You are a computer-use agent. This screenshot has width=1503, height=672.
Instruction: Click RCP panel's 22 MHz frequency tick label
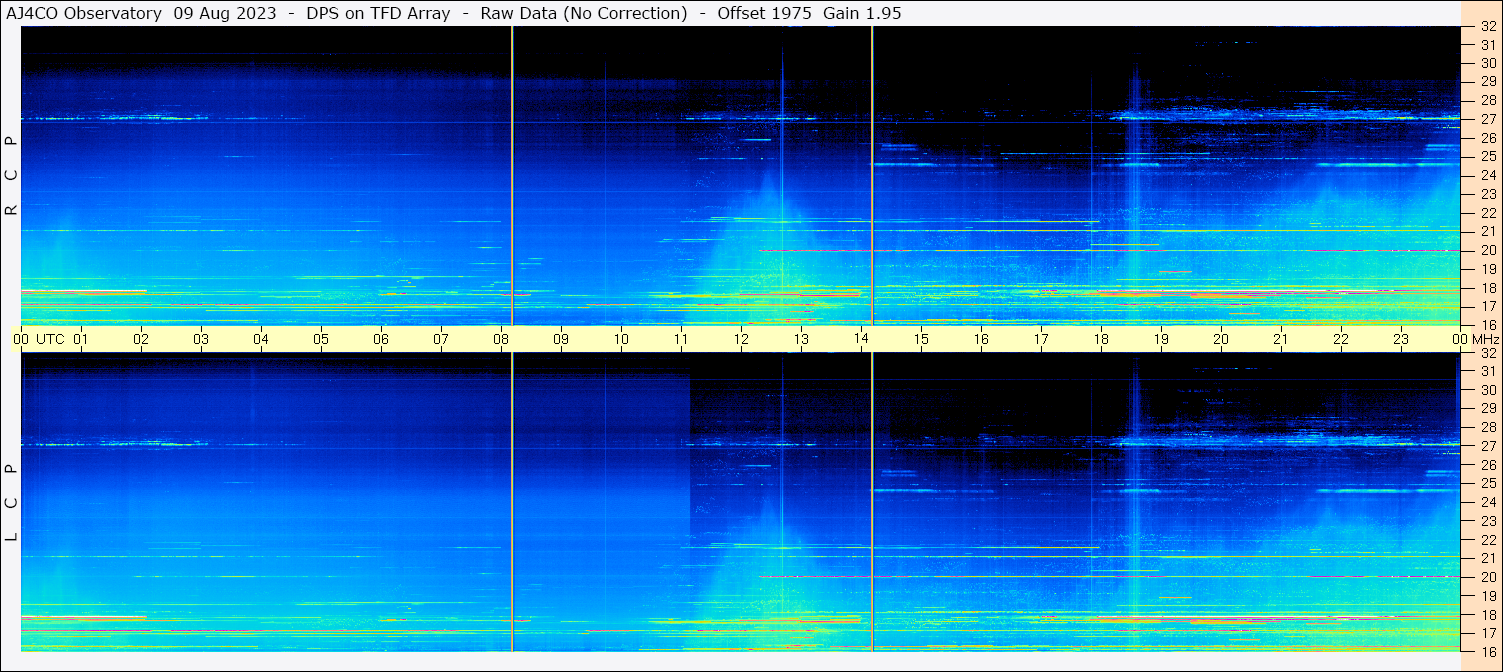[1488, 213]
